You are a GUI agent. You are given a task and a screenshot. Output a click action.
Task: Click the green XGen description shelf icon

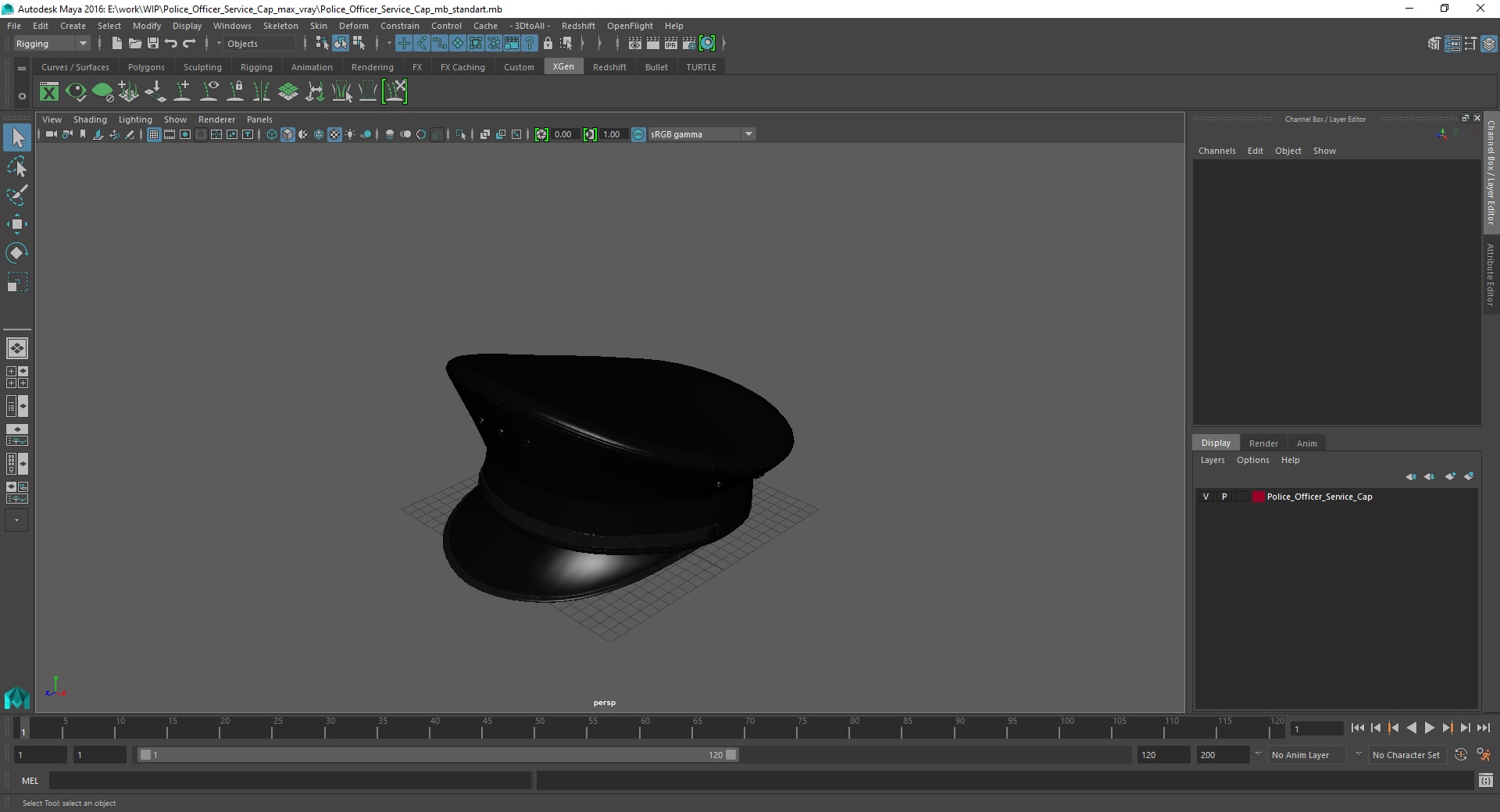[102, 92]
